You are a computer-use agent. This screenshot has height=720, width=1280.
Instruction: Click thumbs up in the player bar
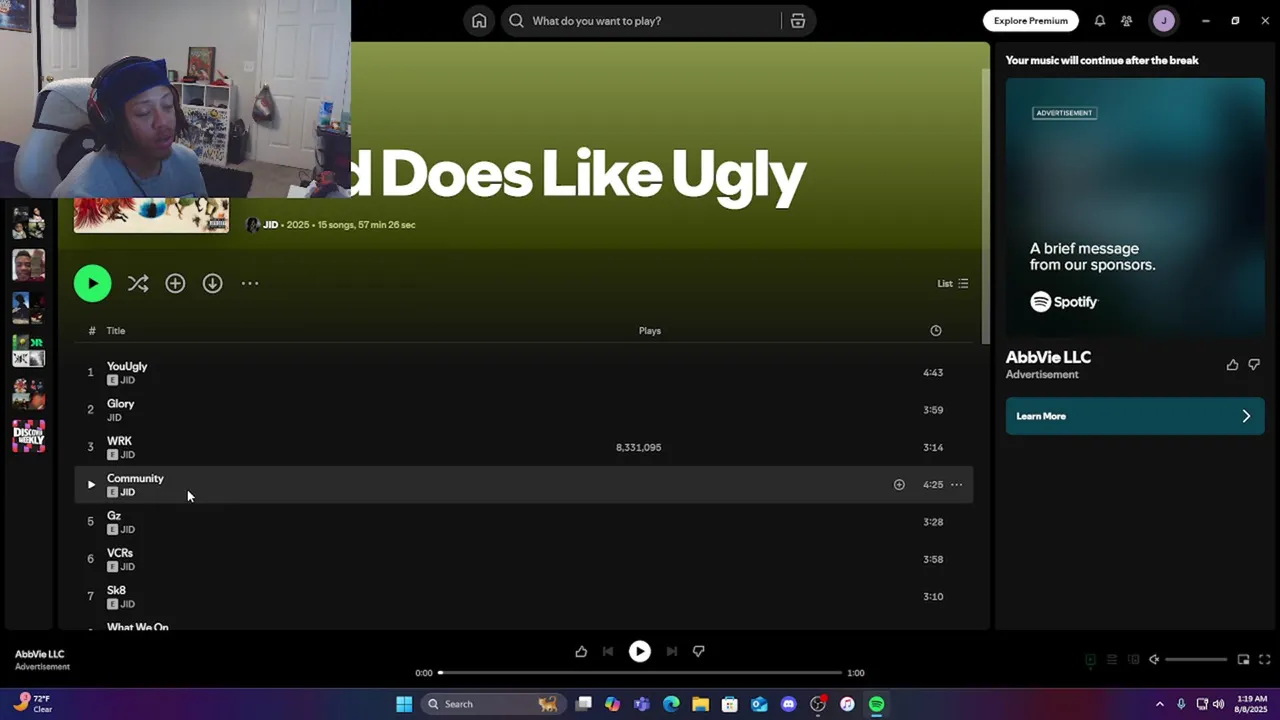coord(581,652)
